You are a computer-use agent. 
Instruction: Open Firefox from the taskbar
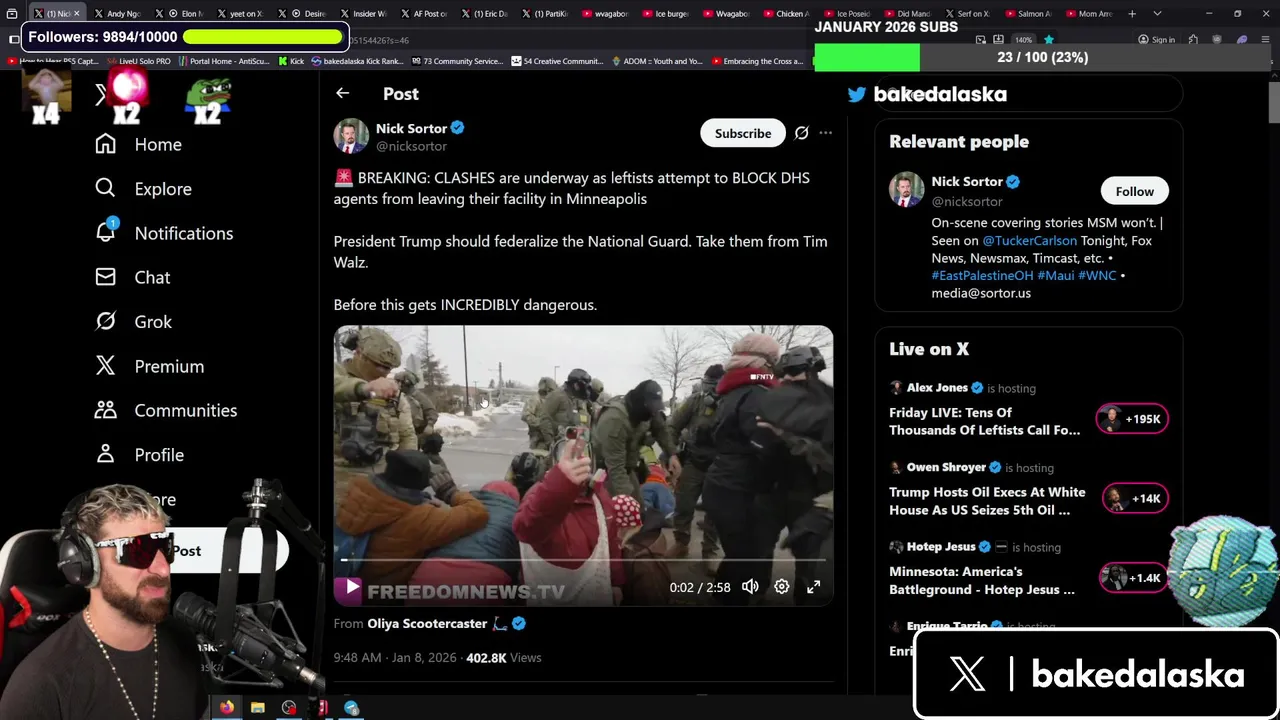[x=227, y=708]
